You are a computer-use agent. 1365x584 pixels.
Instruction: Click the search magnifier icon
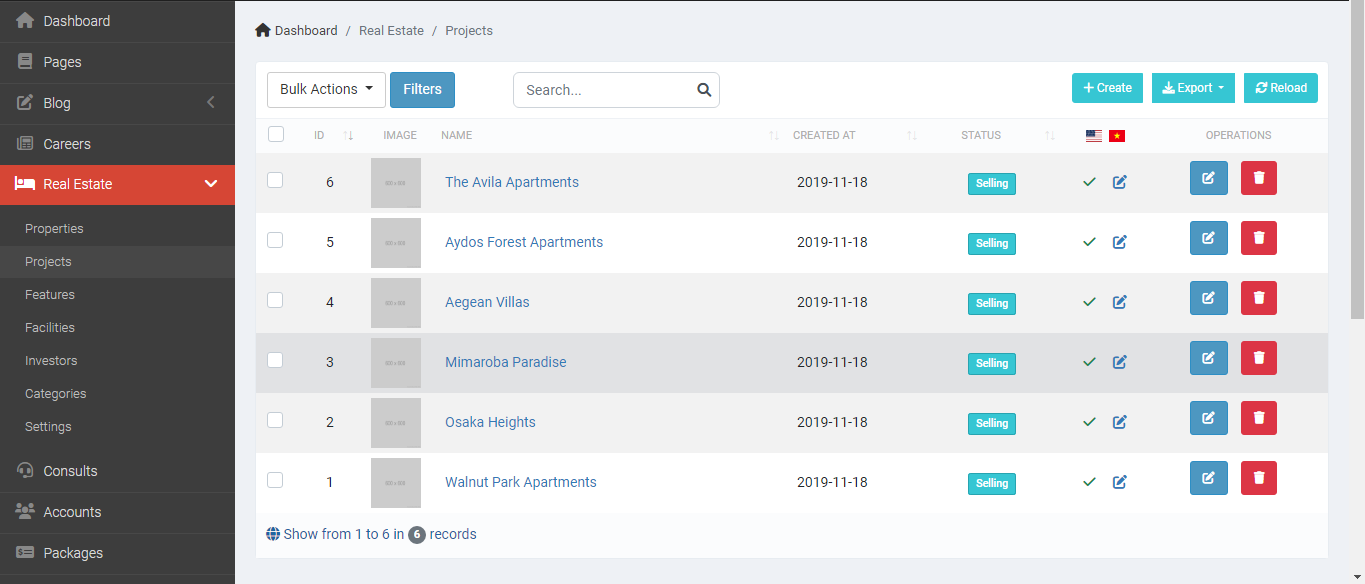pyautogui.click(x=704, y=89)
